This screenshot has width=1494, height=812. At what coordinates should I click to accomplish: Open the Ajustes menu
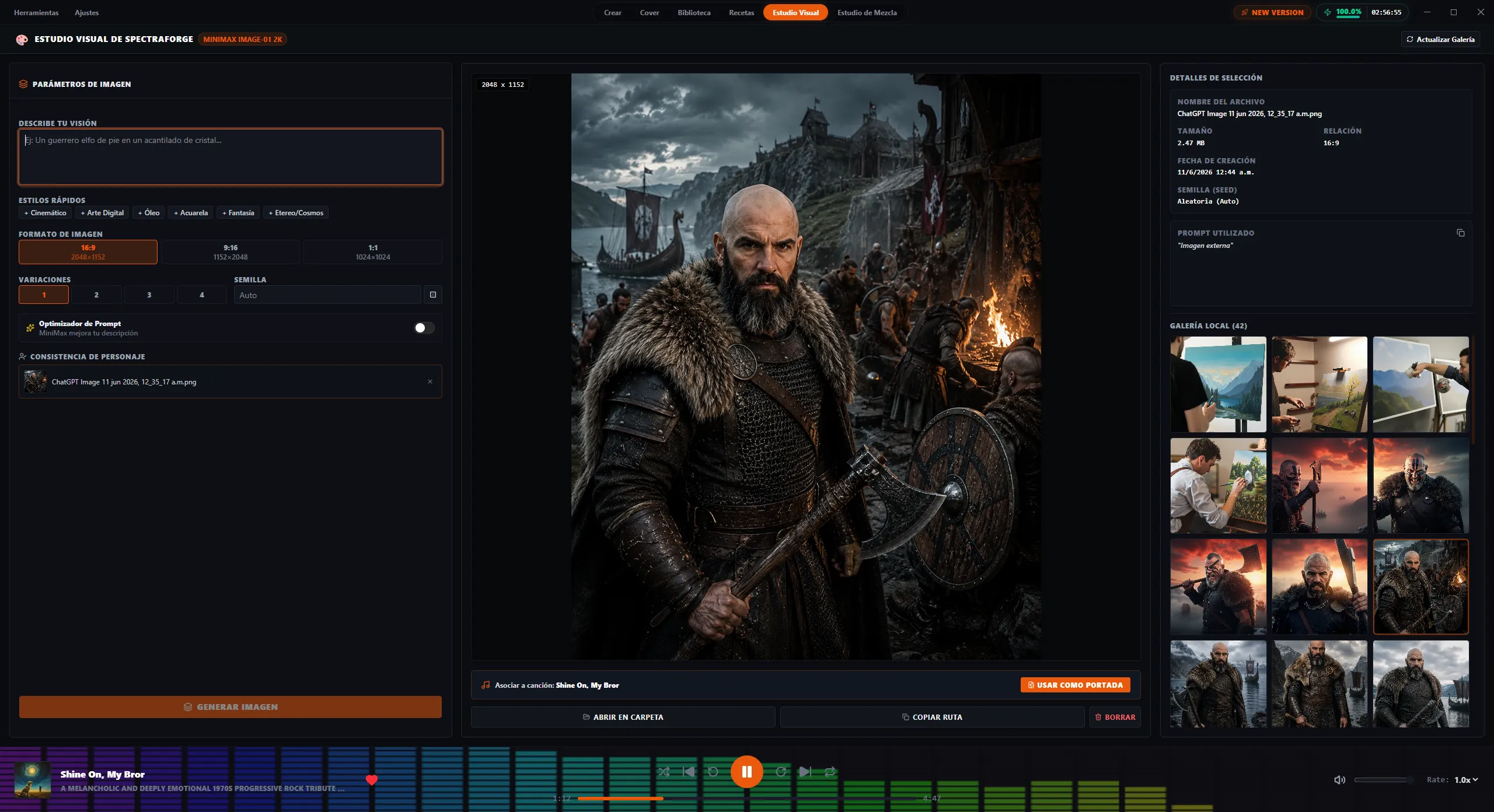click(x=86, y=12)
